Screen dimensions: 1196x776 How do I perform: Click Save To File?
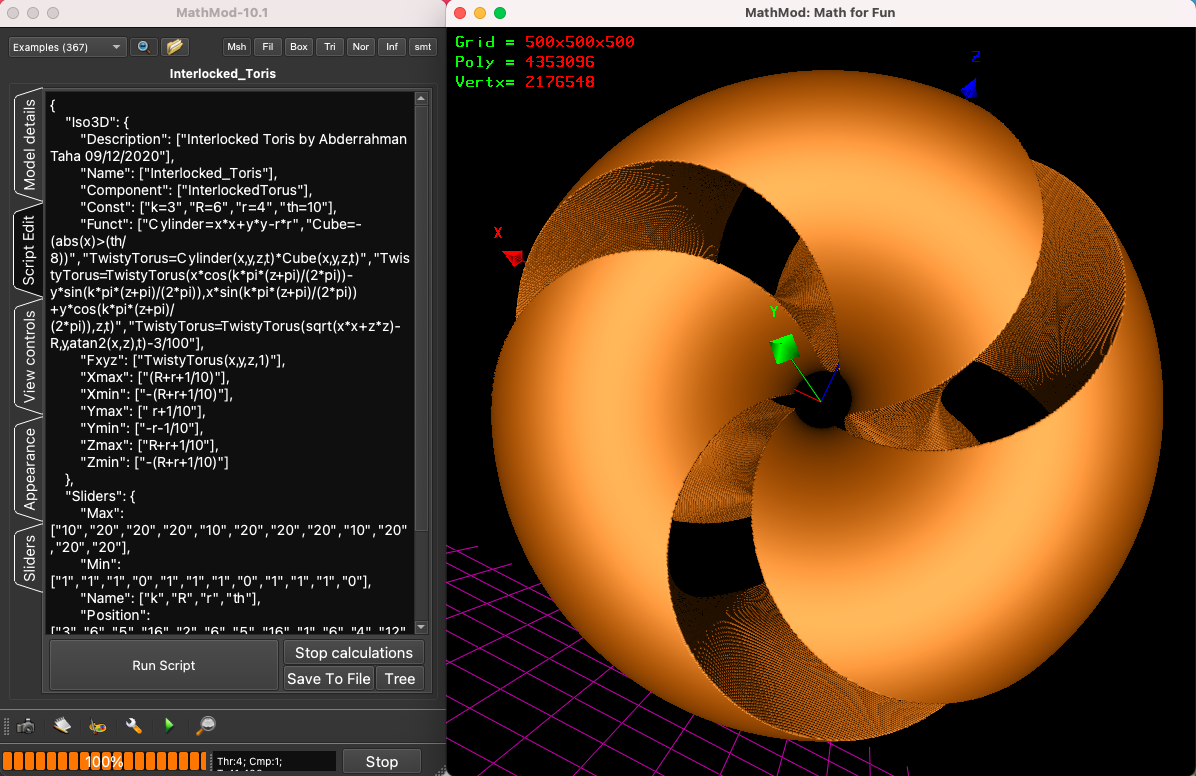tap(328, 679)
